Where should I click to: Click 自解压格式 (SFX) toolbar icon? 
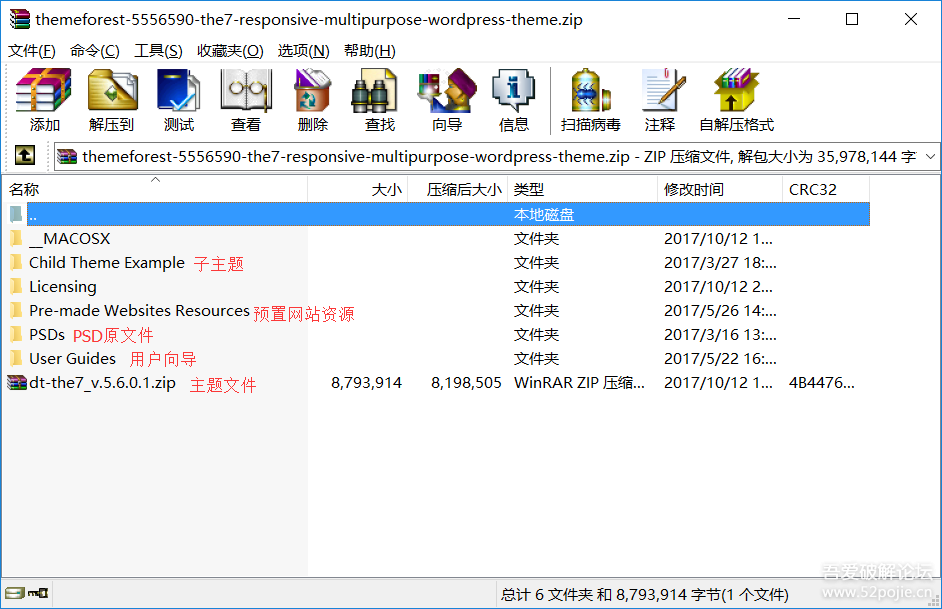pos(736,90)
